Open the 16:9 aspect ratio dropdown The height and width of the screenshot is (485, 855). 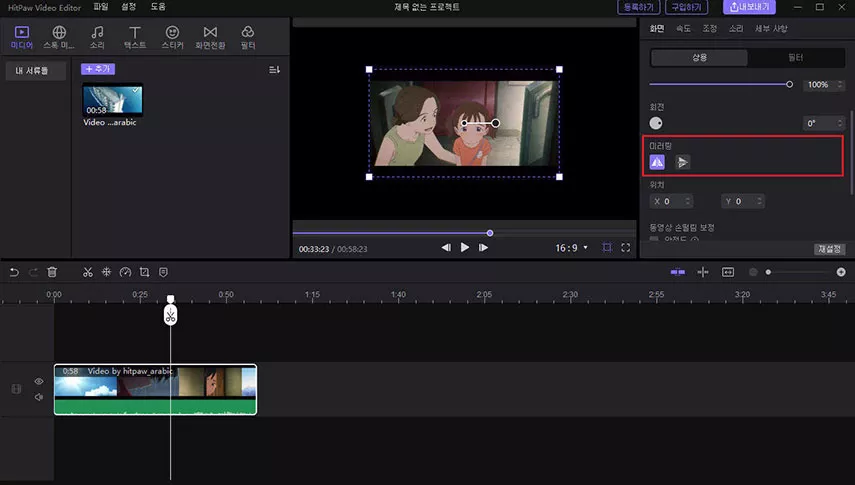point(571,248)
